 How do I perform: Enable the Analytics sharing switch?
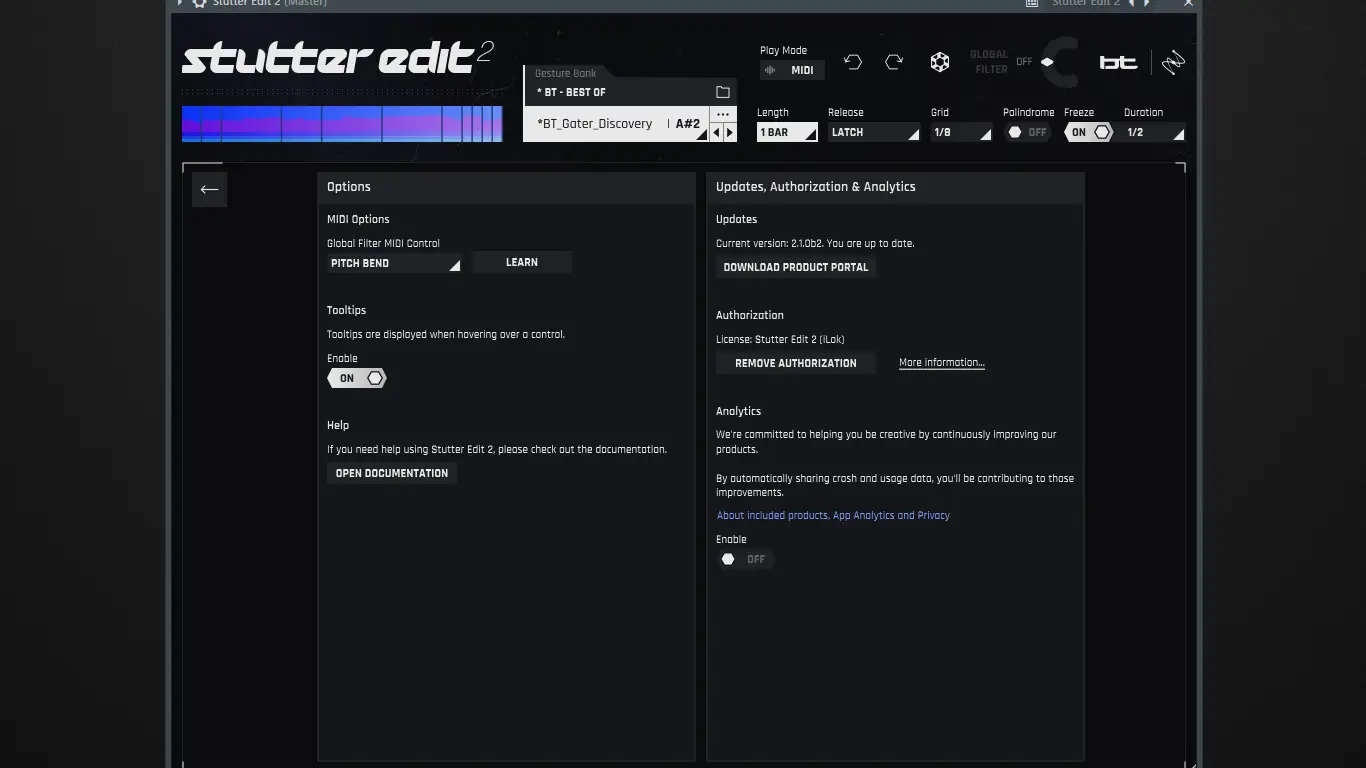click(x=744, y=559)
